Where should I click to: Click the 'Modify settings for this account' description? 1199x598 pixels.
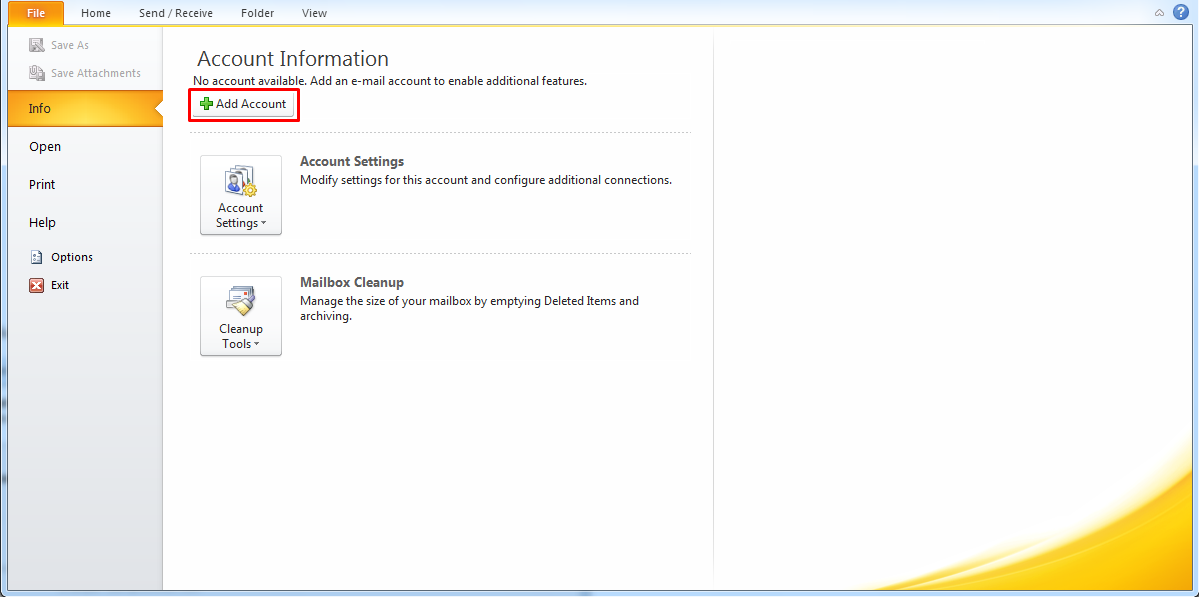(x=486, y=180)
